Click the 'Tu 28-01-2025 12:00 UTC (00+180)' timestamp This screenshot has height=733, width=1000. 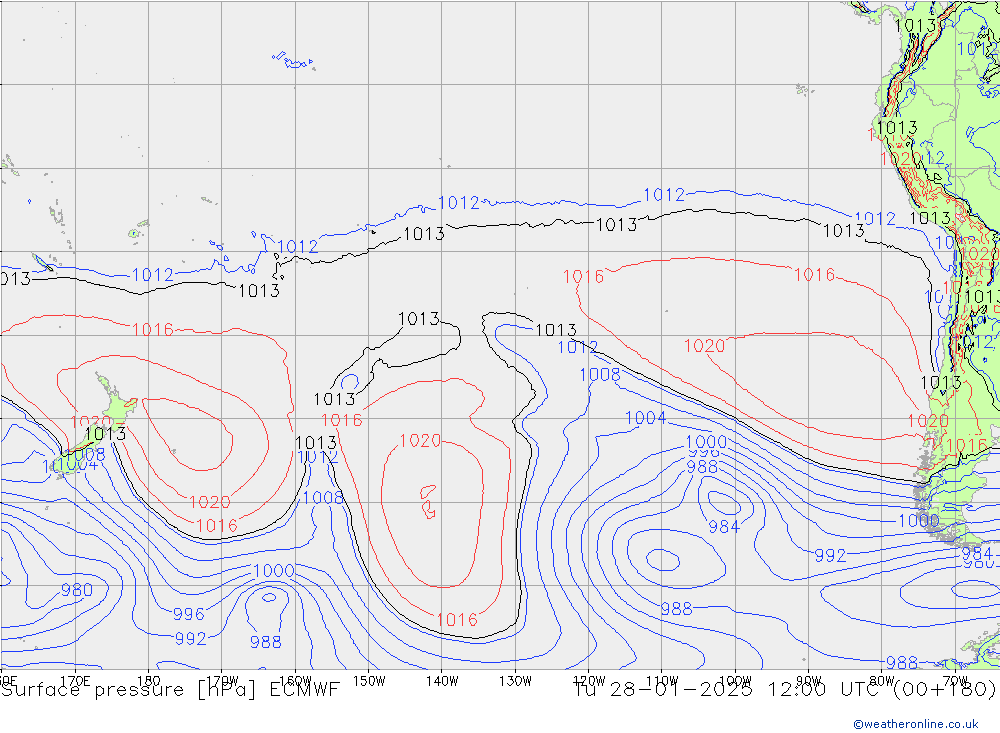click(x=784, y=690)
